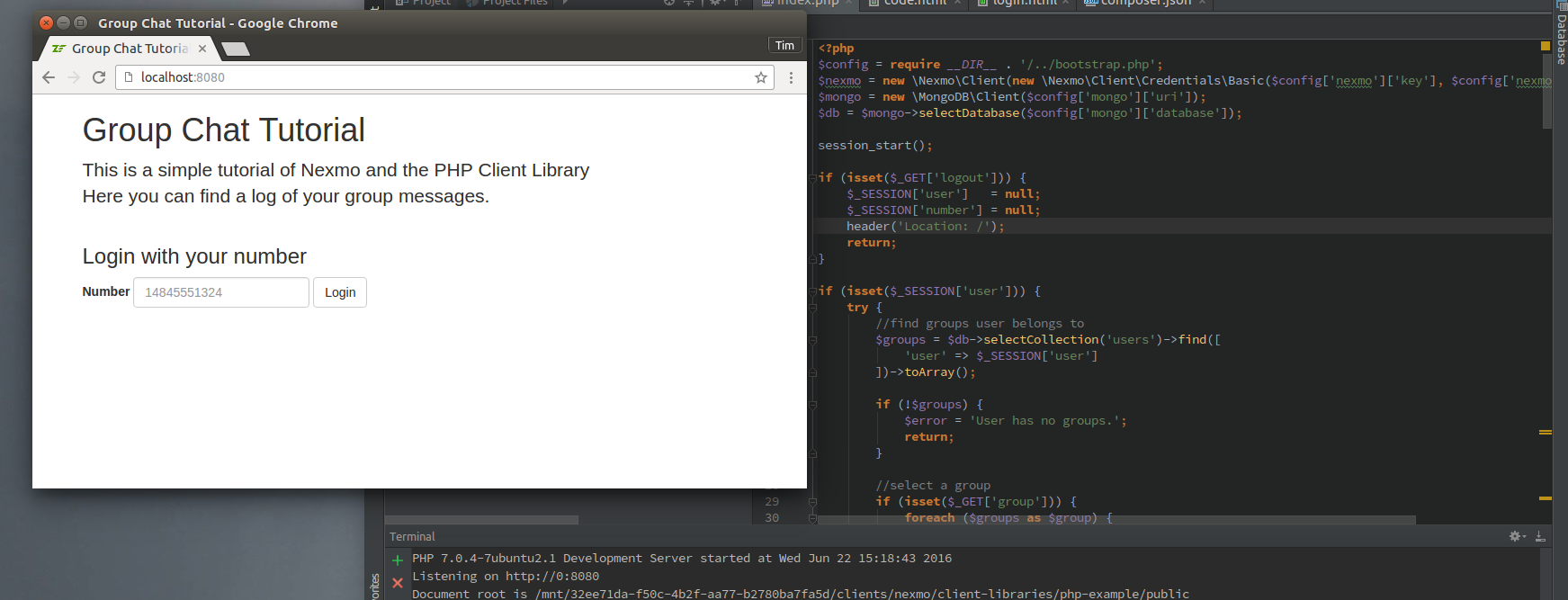Image resolution: width=1568 pixels, height=600 pixels.
Task: Click Chrome's forward navigation arrow
Action: (74, 77)
